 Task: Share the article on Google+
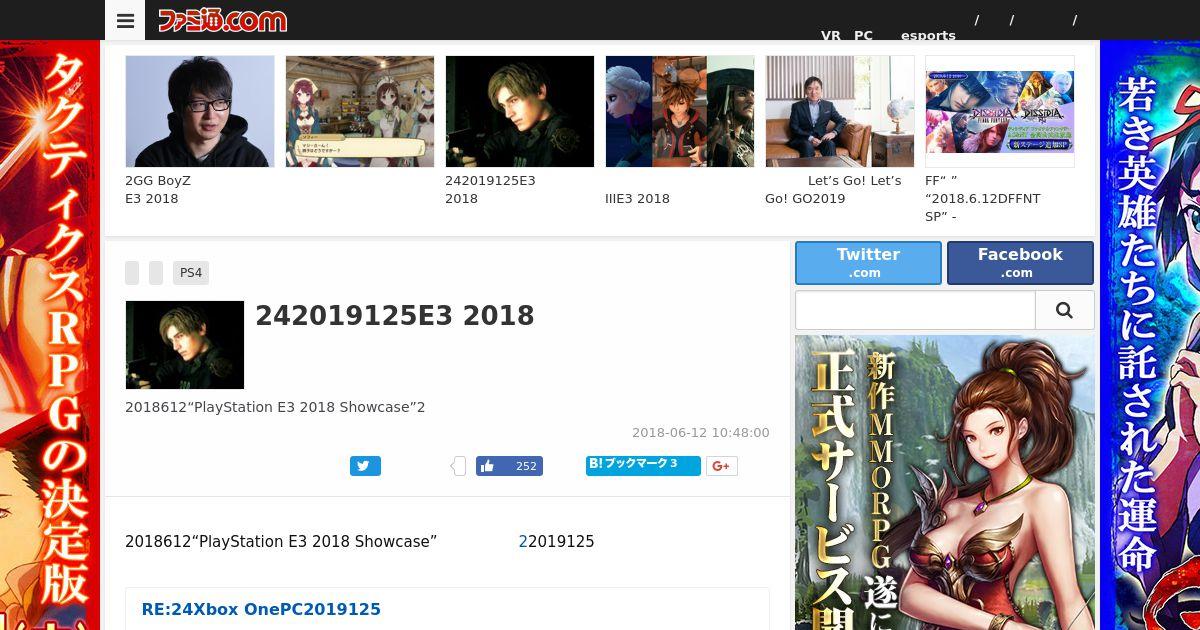[x=722, y=466]
